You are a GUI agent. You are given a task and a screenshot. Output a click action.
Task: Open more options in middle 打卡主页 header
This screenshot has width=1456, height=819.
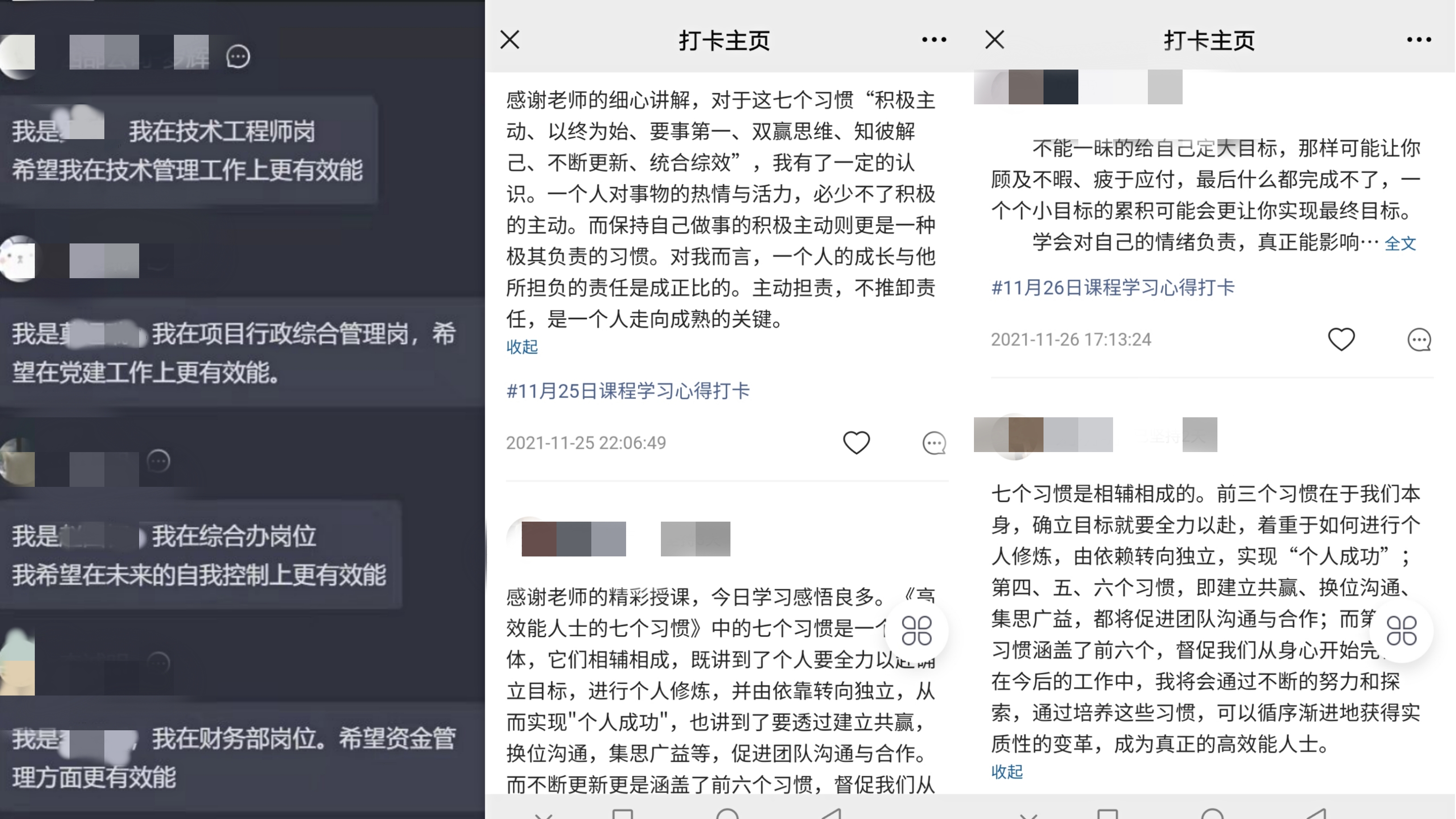[x=934, y=40]
